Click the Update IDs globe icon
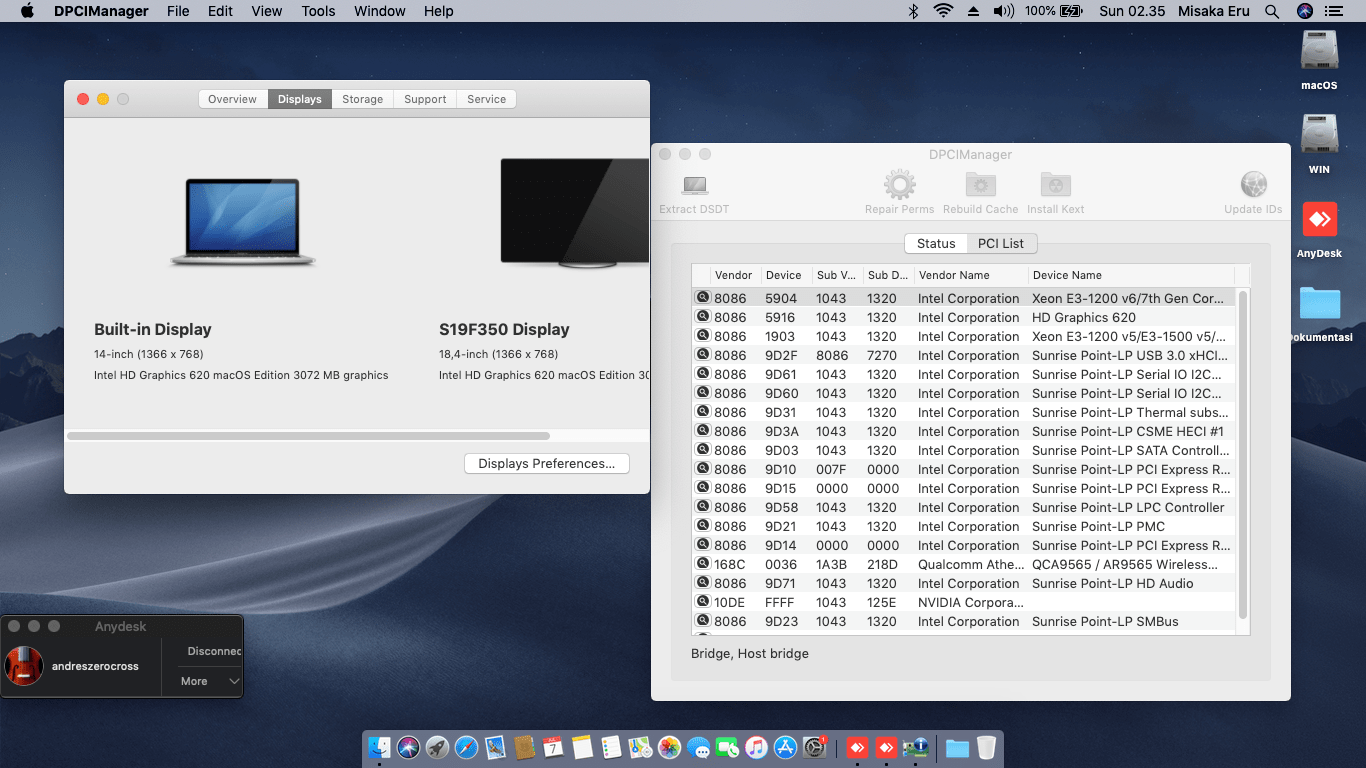The image size is (1366, 768). (x=1253, y=186)
